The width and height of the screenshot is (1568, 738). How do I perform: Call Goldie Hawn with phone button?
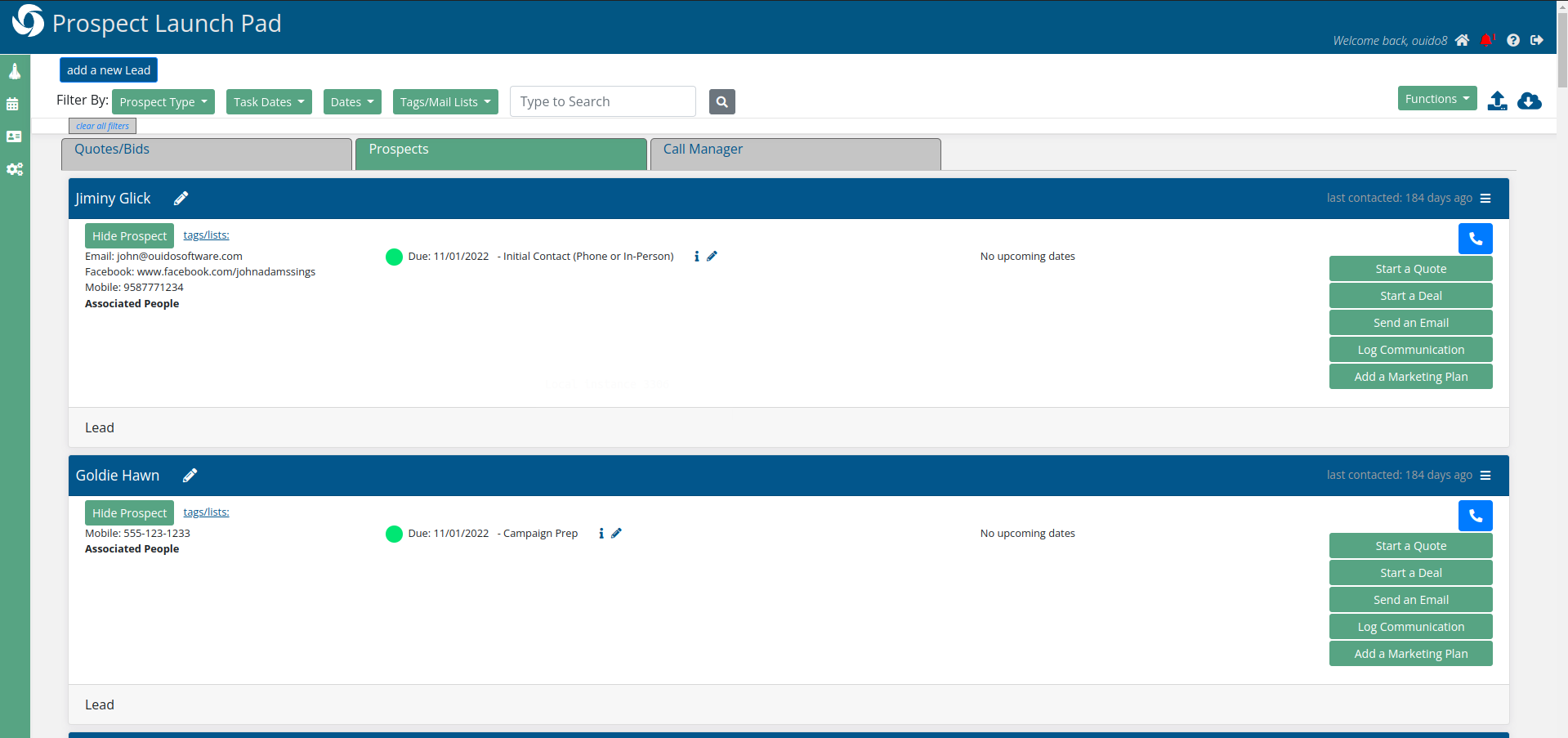click(1476, 516)
